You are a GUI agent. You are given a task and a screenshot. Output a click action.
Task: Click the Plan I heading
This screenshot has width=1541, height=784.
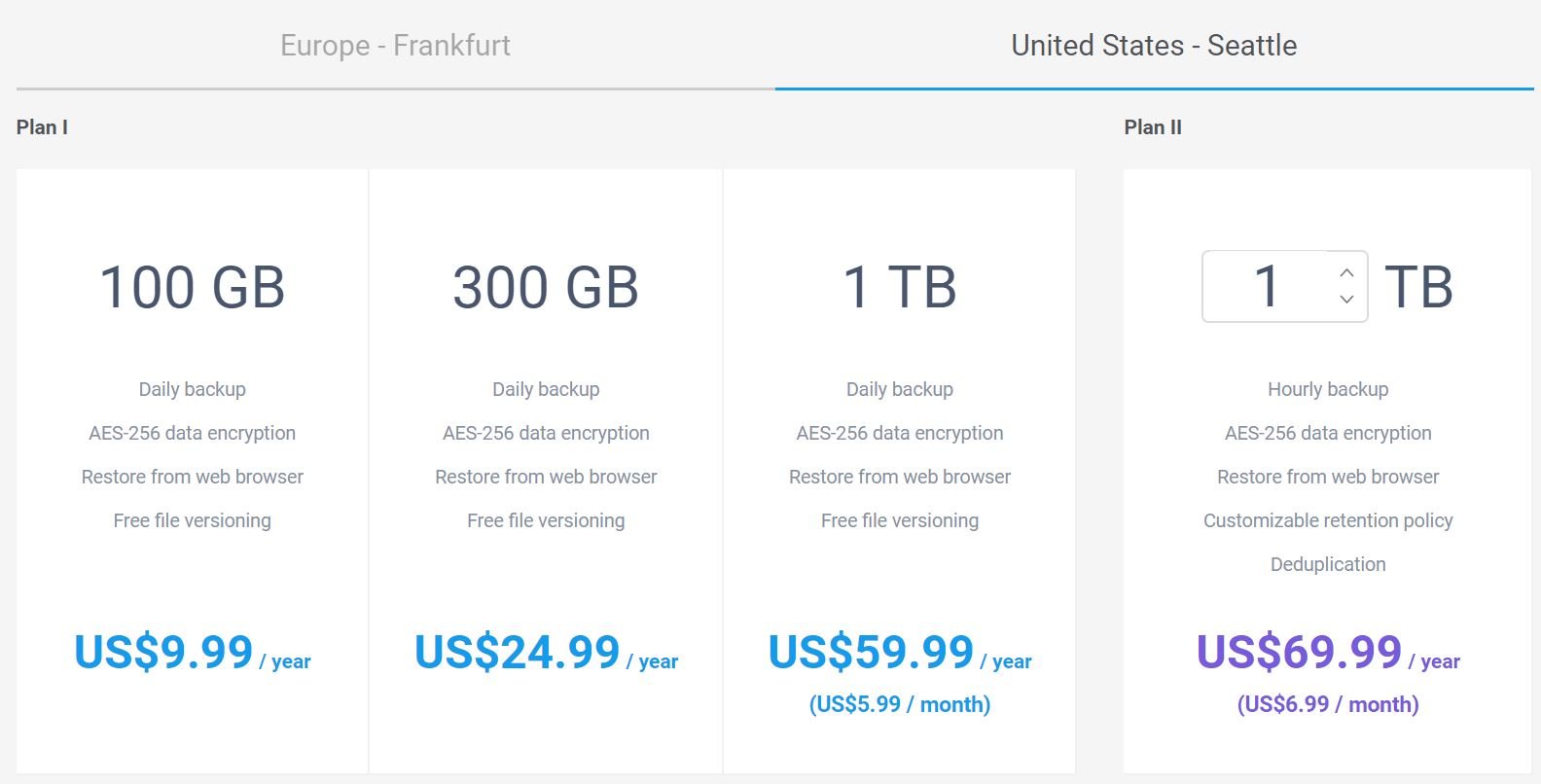coord(42,126)
